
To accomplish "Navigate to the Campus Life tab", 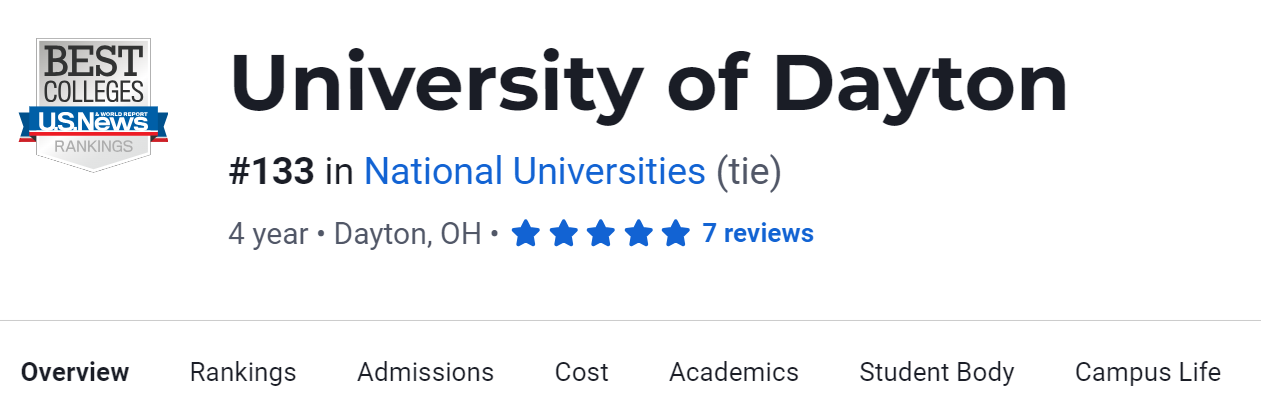I will coord(1147,373).
